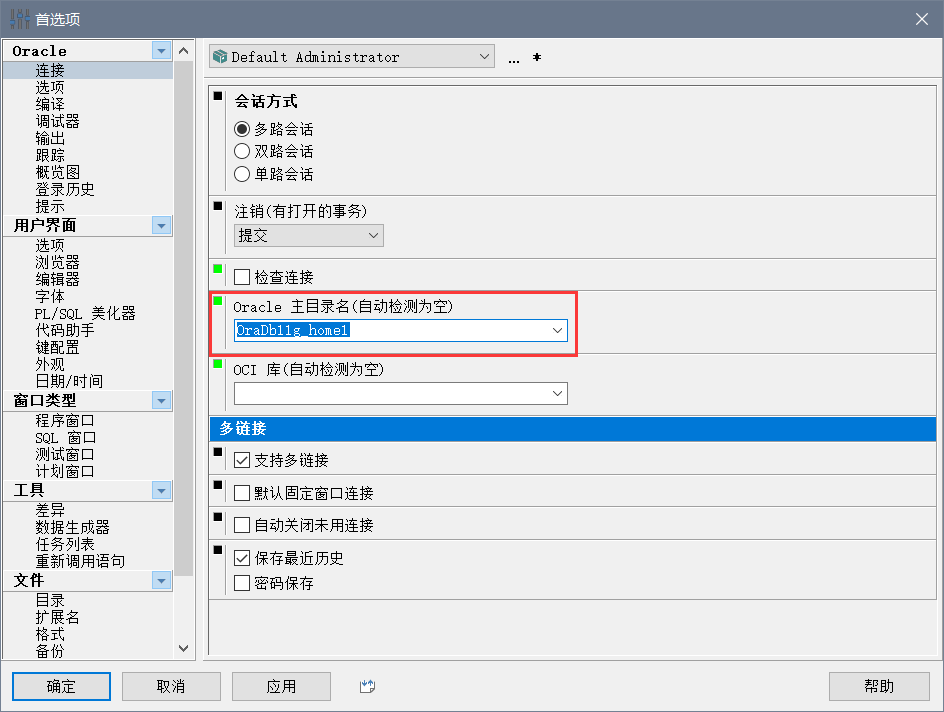Open 字体 preferences page

click(50, 296)
